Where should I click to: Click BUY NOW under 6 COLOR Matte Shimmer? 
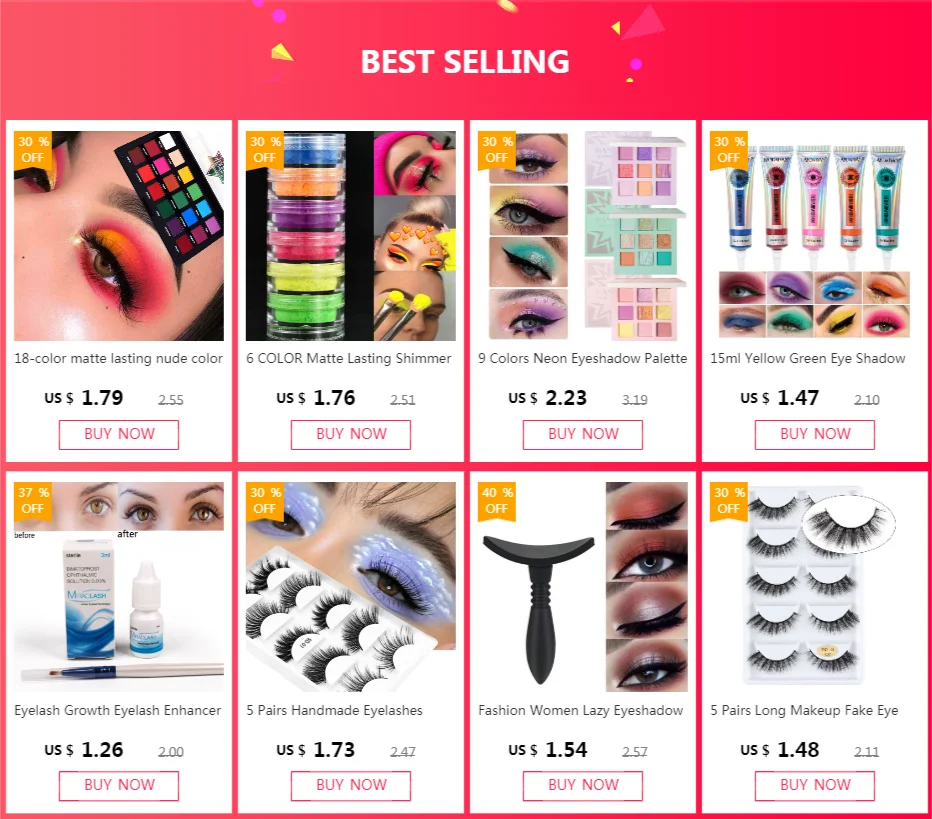pyautogui.click(x=351, y=434)
